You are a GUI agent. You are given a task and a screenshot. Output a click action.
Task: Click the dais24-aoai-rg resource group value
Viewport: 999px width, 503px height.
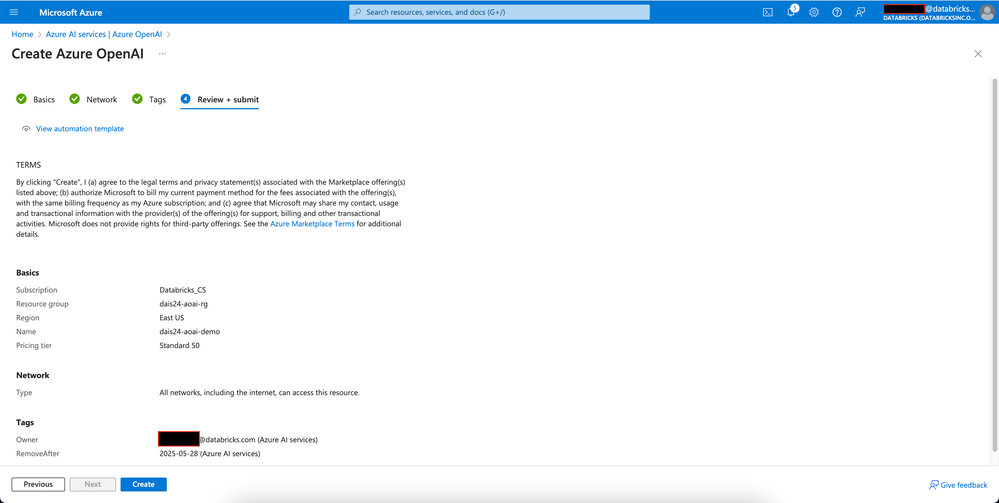(183, 304)
